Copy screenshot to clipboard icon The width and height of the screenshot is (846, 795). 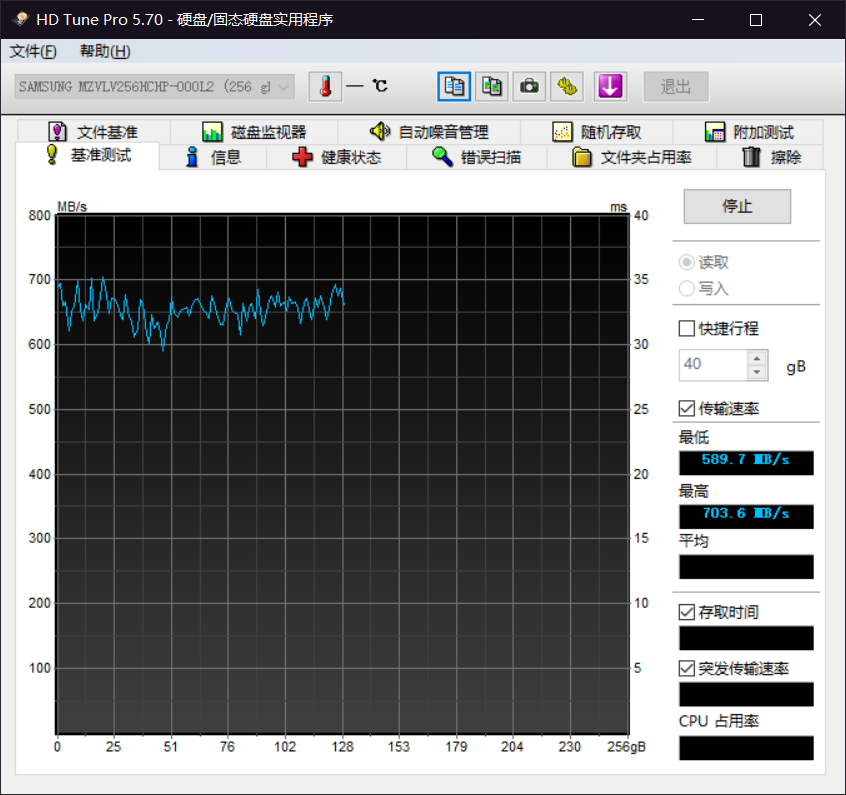[492, 86]
